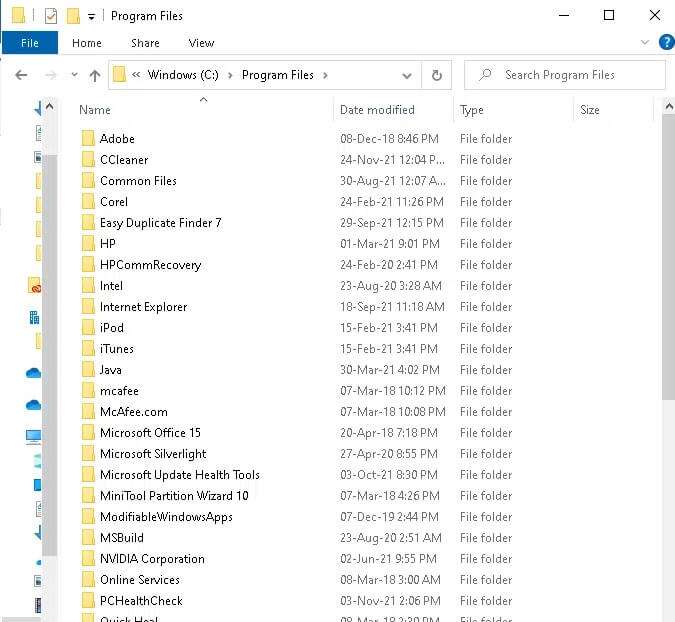This screenshot has width=675, height=622.
Task: Select the Corel folder icon
Action: tap(88, 201)
